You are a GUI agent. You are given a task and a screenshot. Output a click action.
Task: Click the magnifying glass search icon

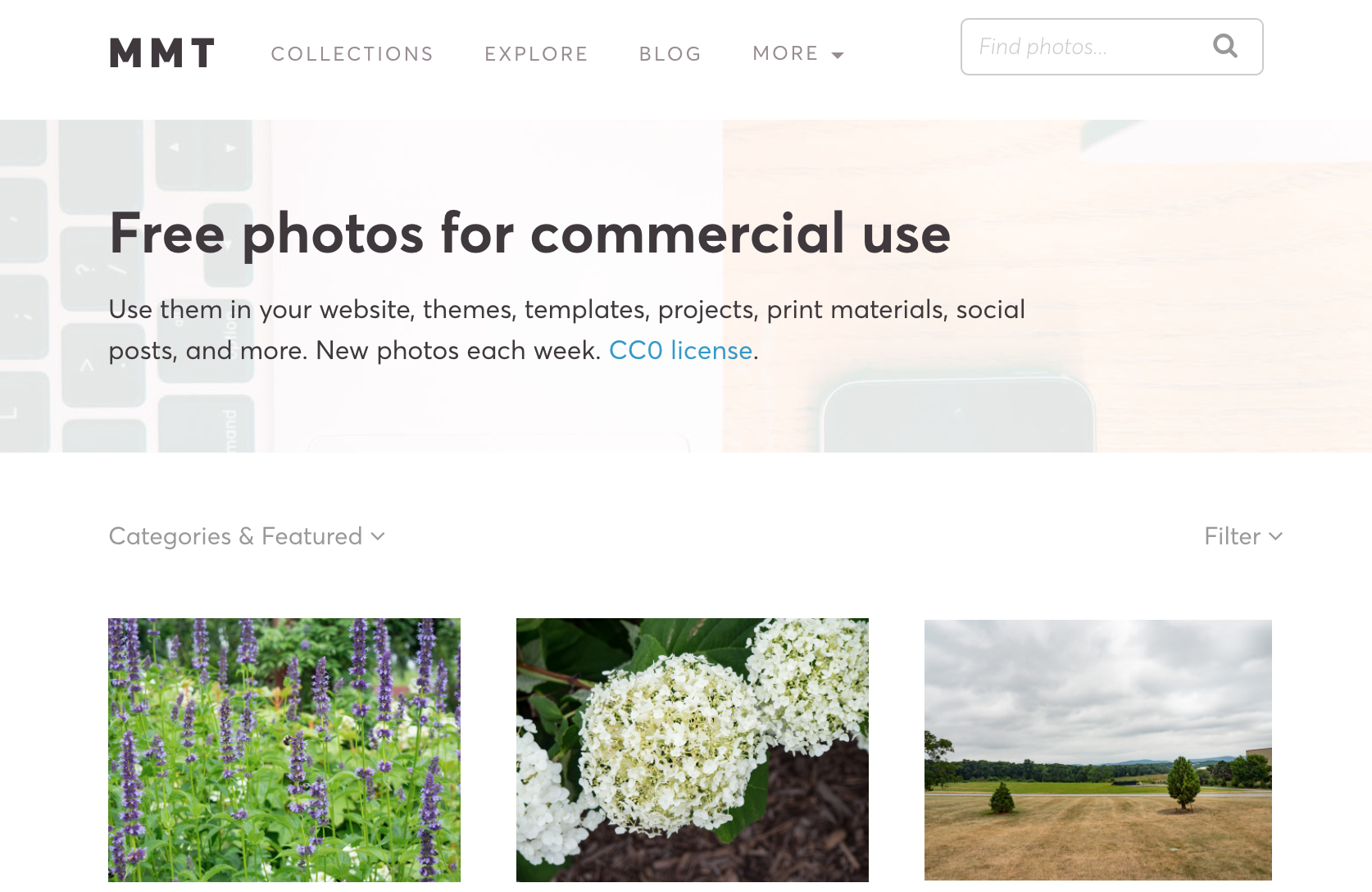(x=1225, y=46)
